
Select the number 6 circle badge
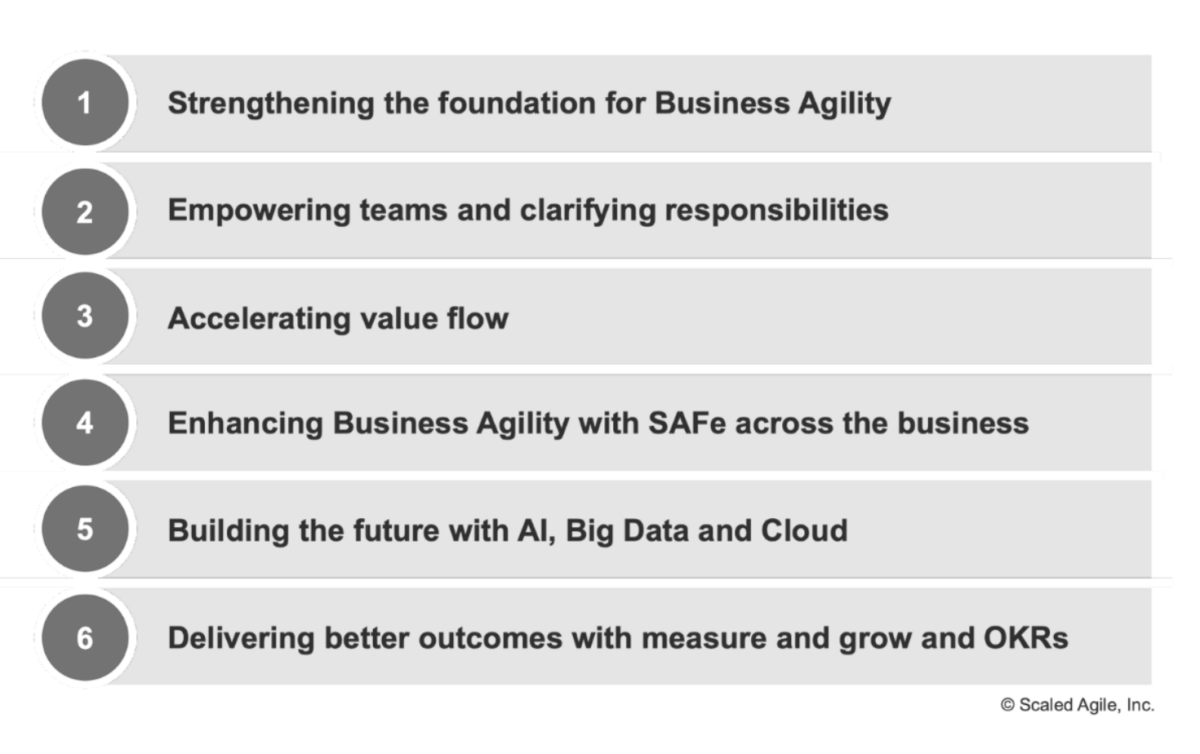[x=84, y=637]
